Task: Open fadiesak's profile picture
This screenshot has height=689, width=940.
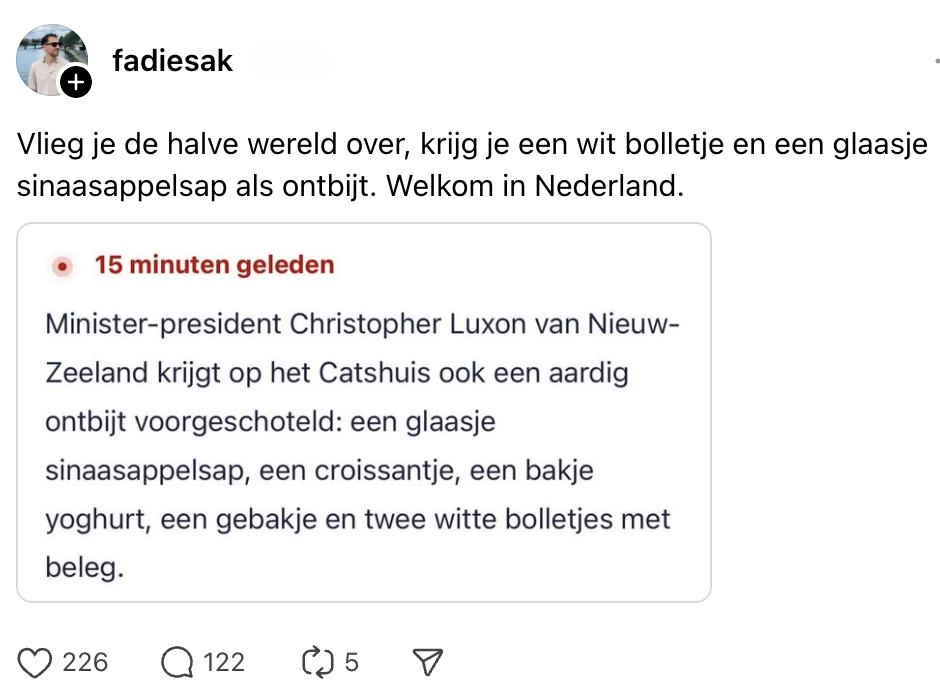Action: coord(48,58)
